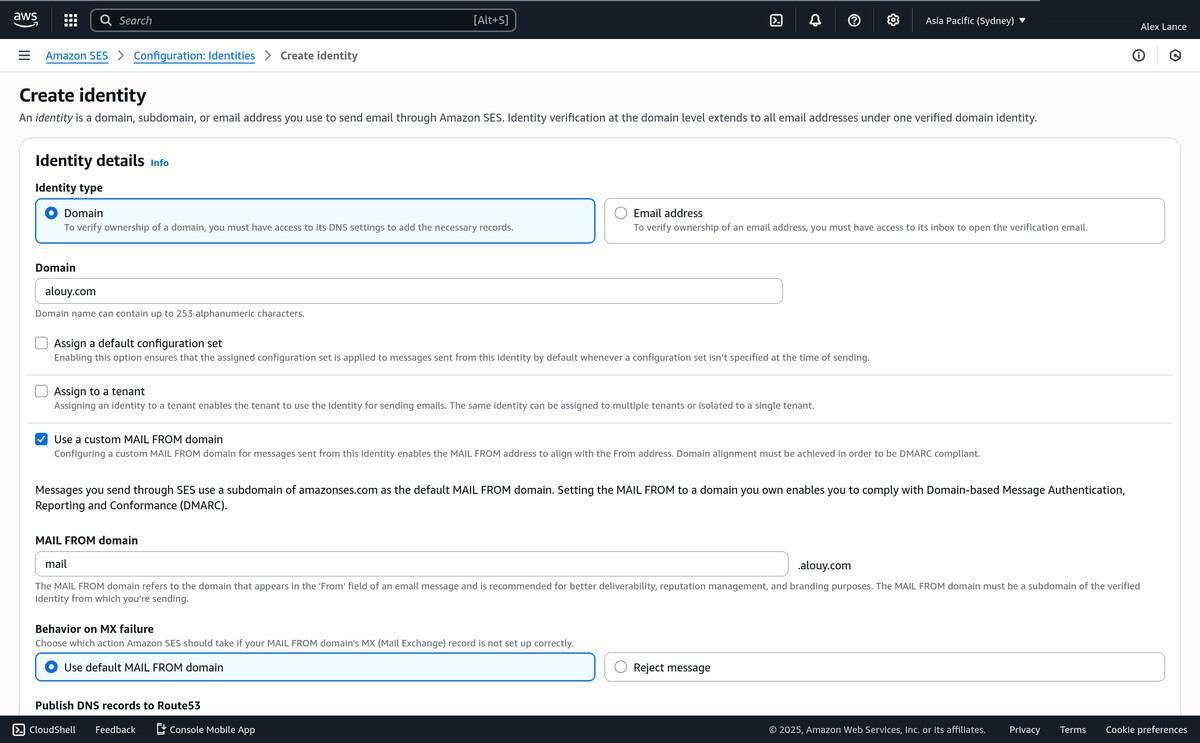Expand the Asia Pacific (Sydney) region dropdown

point(975,20)
